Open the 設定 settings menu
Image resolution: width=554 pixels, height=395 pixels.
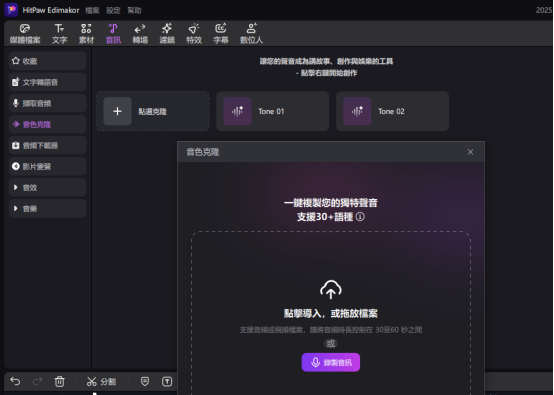pos(113,11)
